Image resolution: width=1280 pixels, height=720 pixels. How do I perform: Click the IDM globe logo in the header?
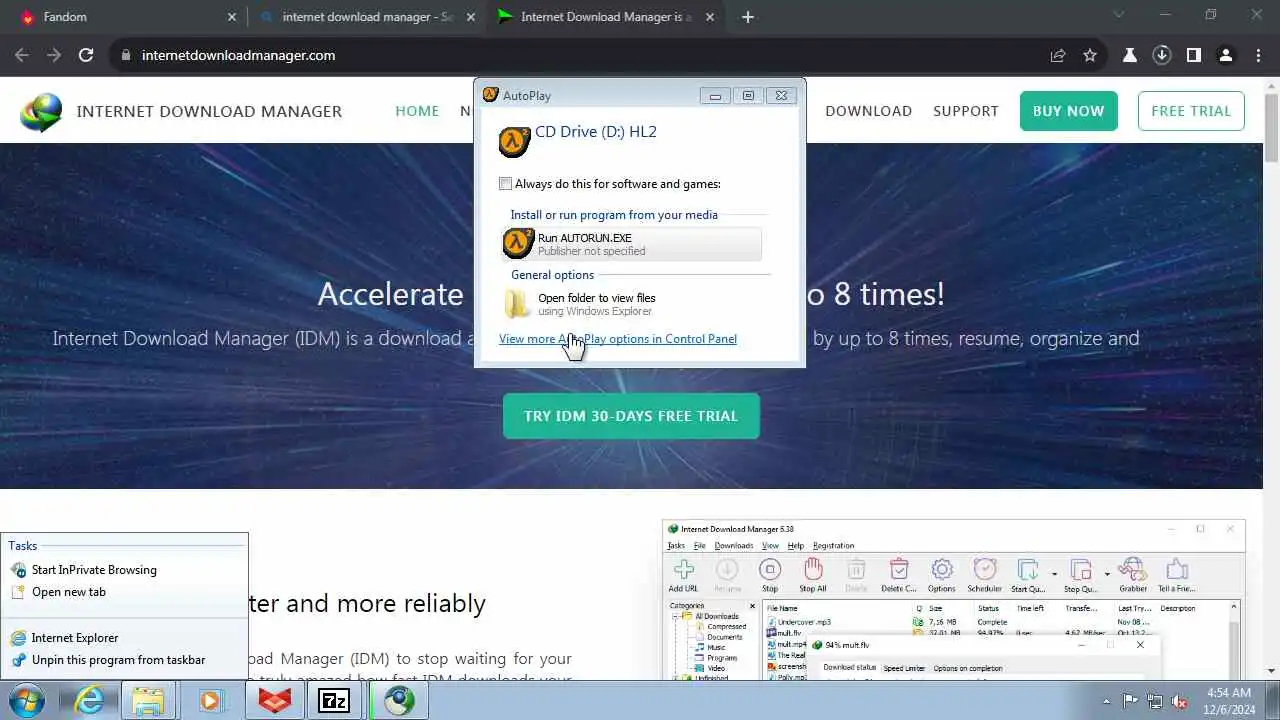point(41,111)
